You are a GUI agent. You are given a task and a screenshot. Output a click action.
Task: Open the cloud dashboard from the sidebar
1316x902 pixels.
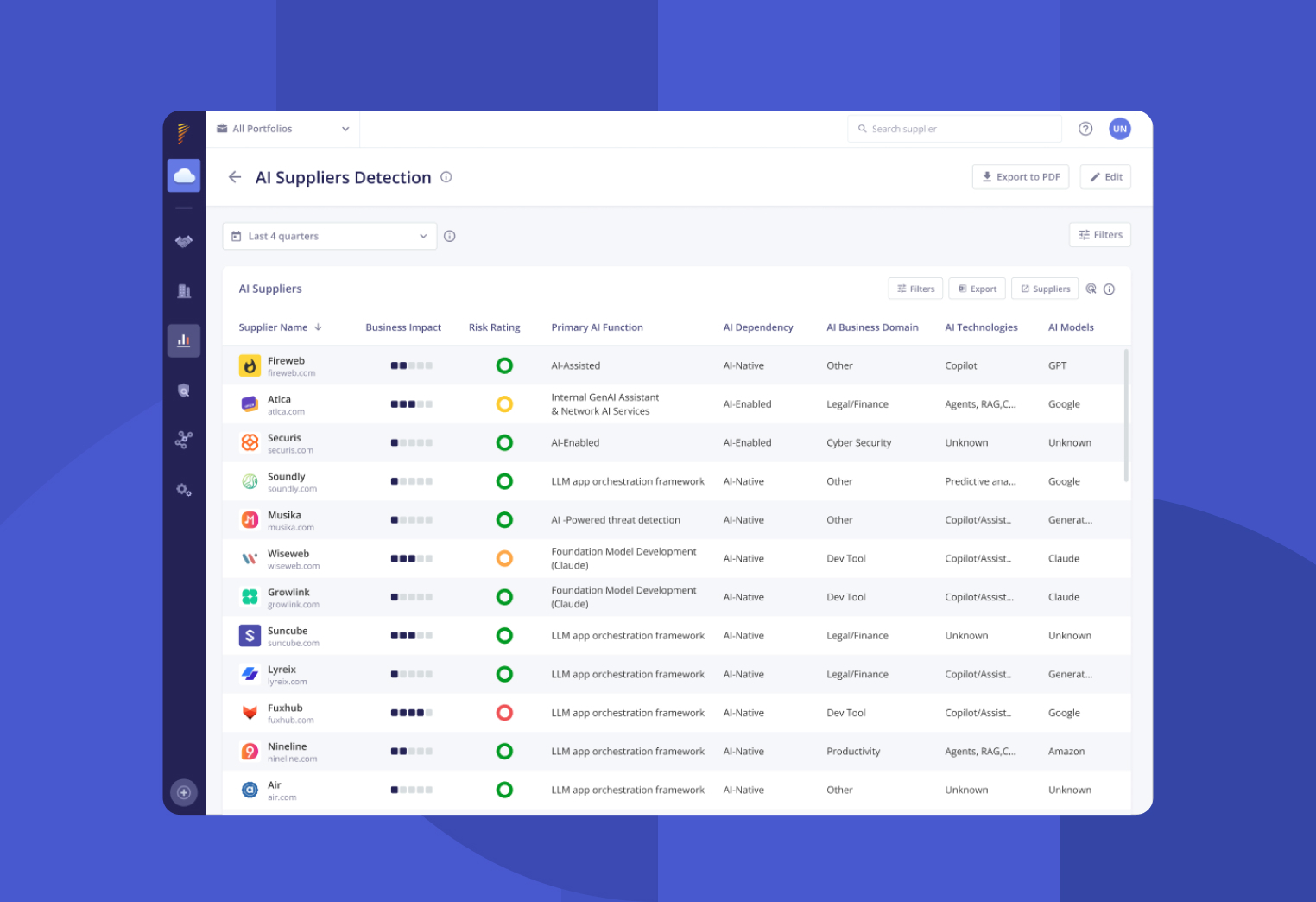point(183,175)
